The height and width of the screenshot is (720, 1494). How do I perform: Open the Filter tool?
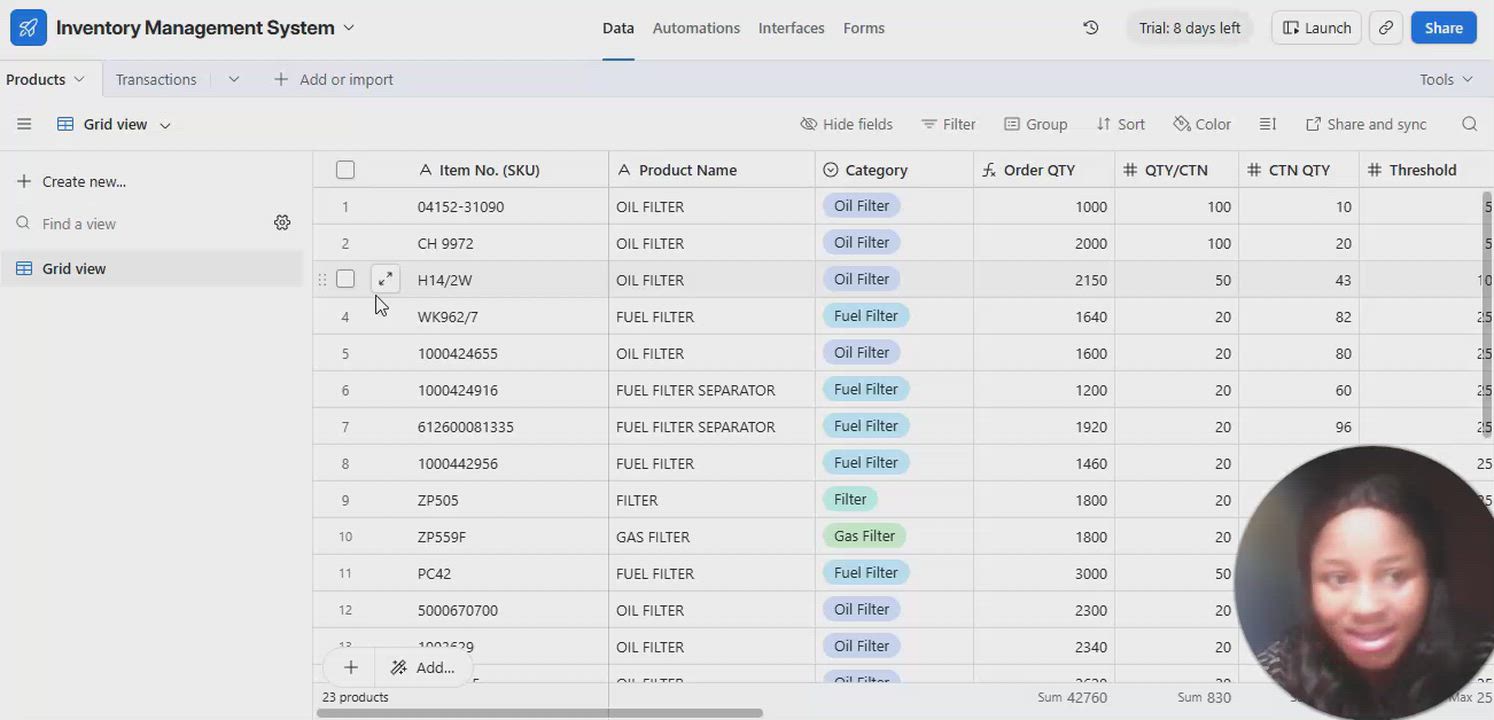click(x=948, y=124)
